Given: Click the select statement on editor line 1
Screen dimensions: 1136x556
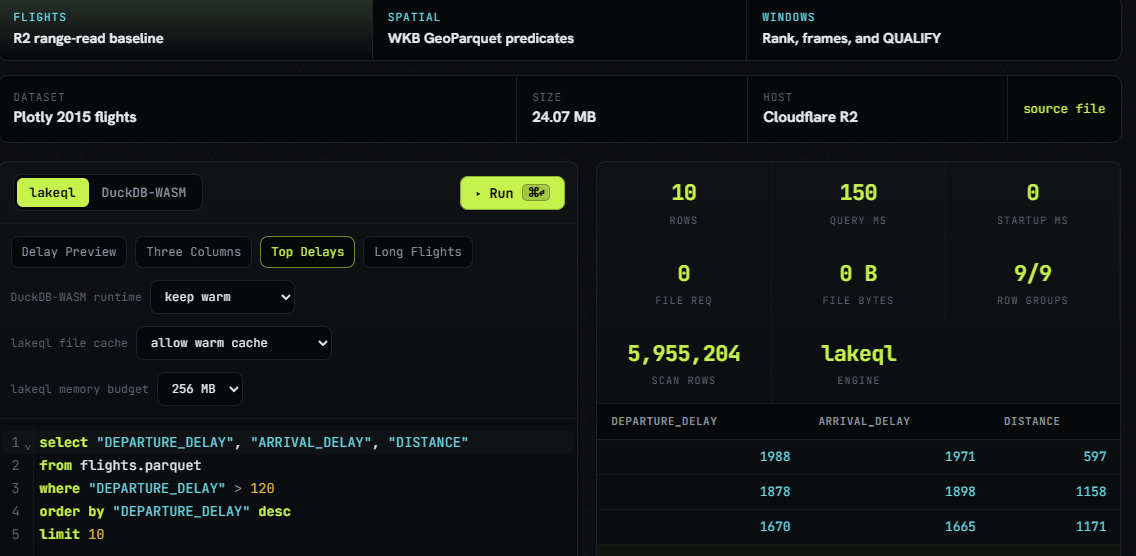Looking at the screenshot, I should tap(254, 442).
